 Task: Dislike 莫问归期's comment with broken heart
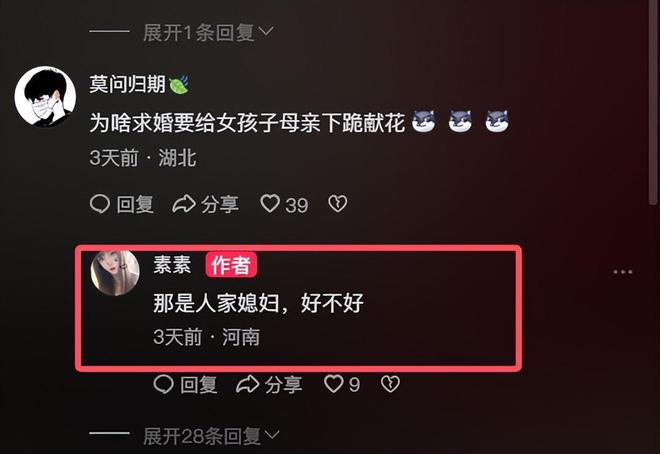[x=338, y=204]
